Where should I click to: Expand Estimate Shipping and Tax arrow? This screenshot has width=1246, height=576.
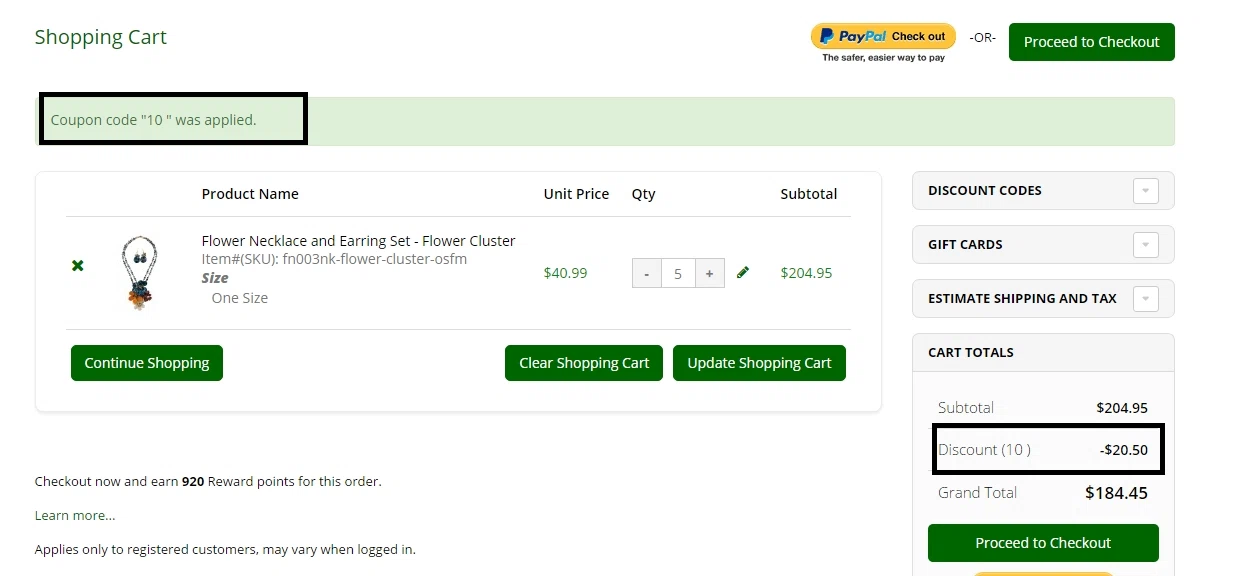point(1146,299)
